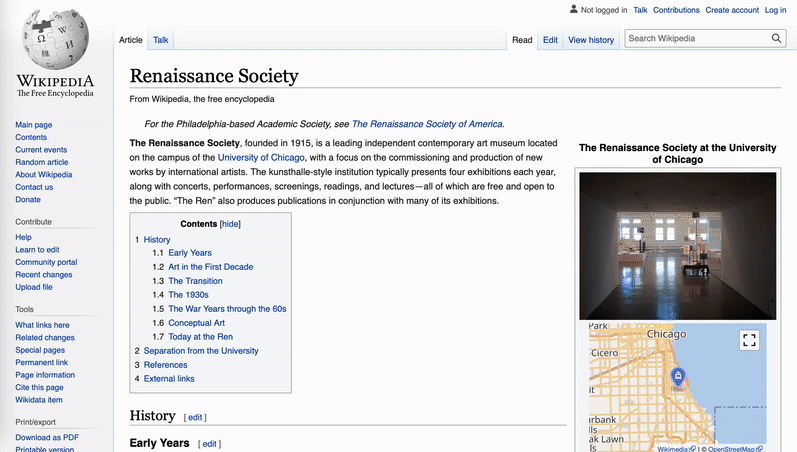Click Permanent link
797x452 pixels.
point(42,363)
